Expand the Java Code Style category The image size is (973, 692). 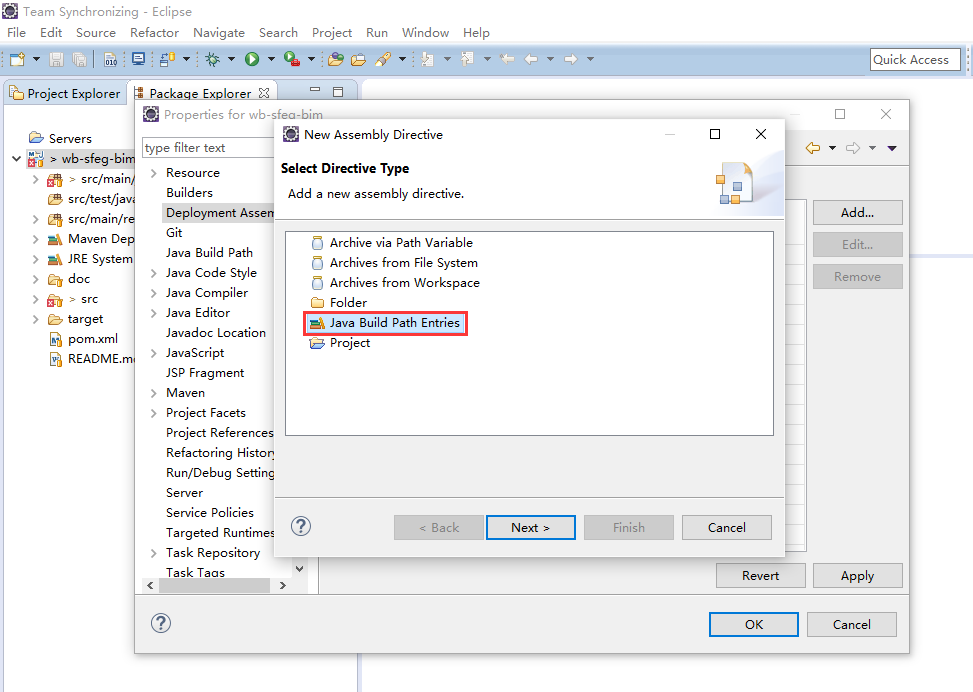coord(153,273)
